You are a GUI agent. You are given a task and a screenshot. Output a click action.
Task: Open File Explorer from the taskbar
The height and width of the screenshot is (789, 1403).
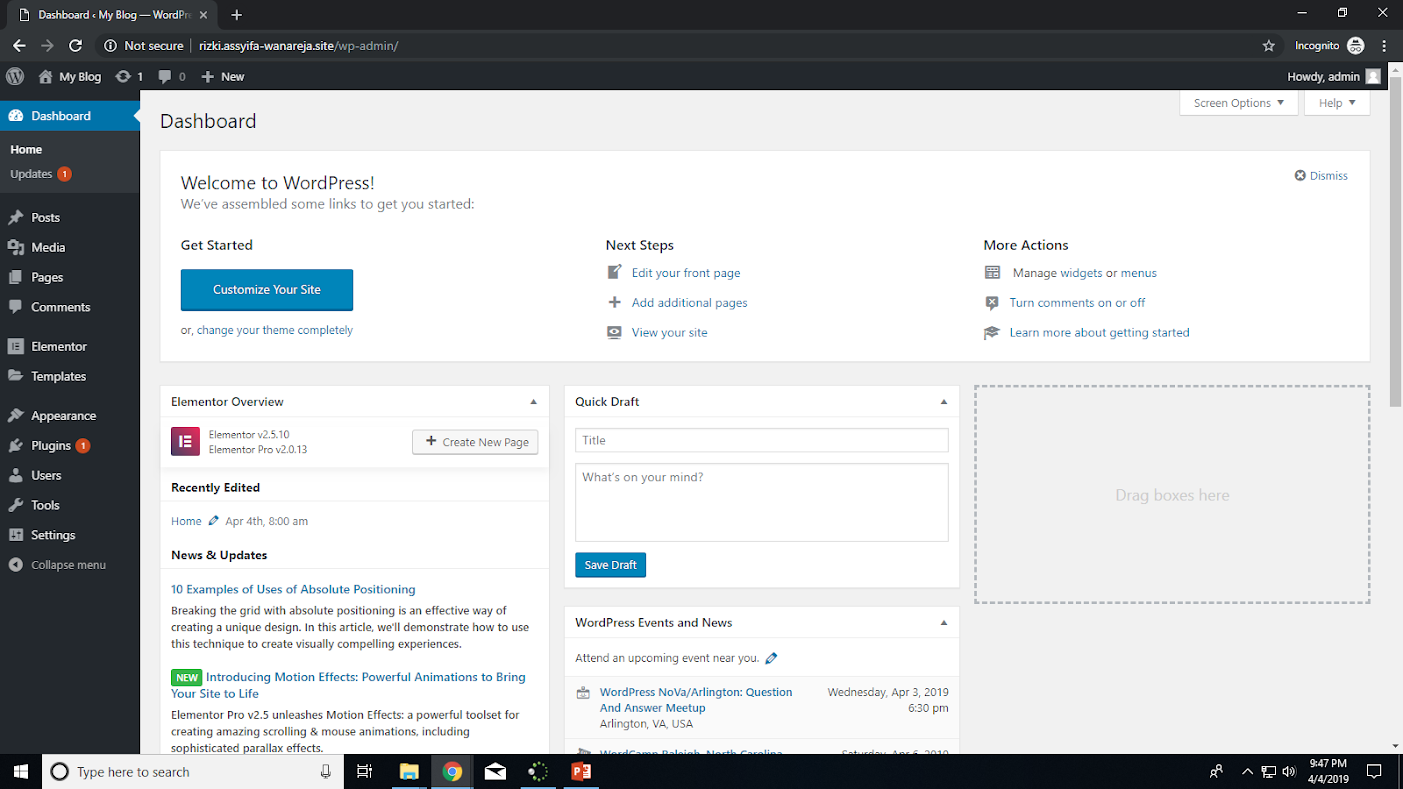coord(408,772)
